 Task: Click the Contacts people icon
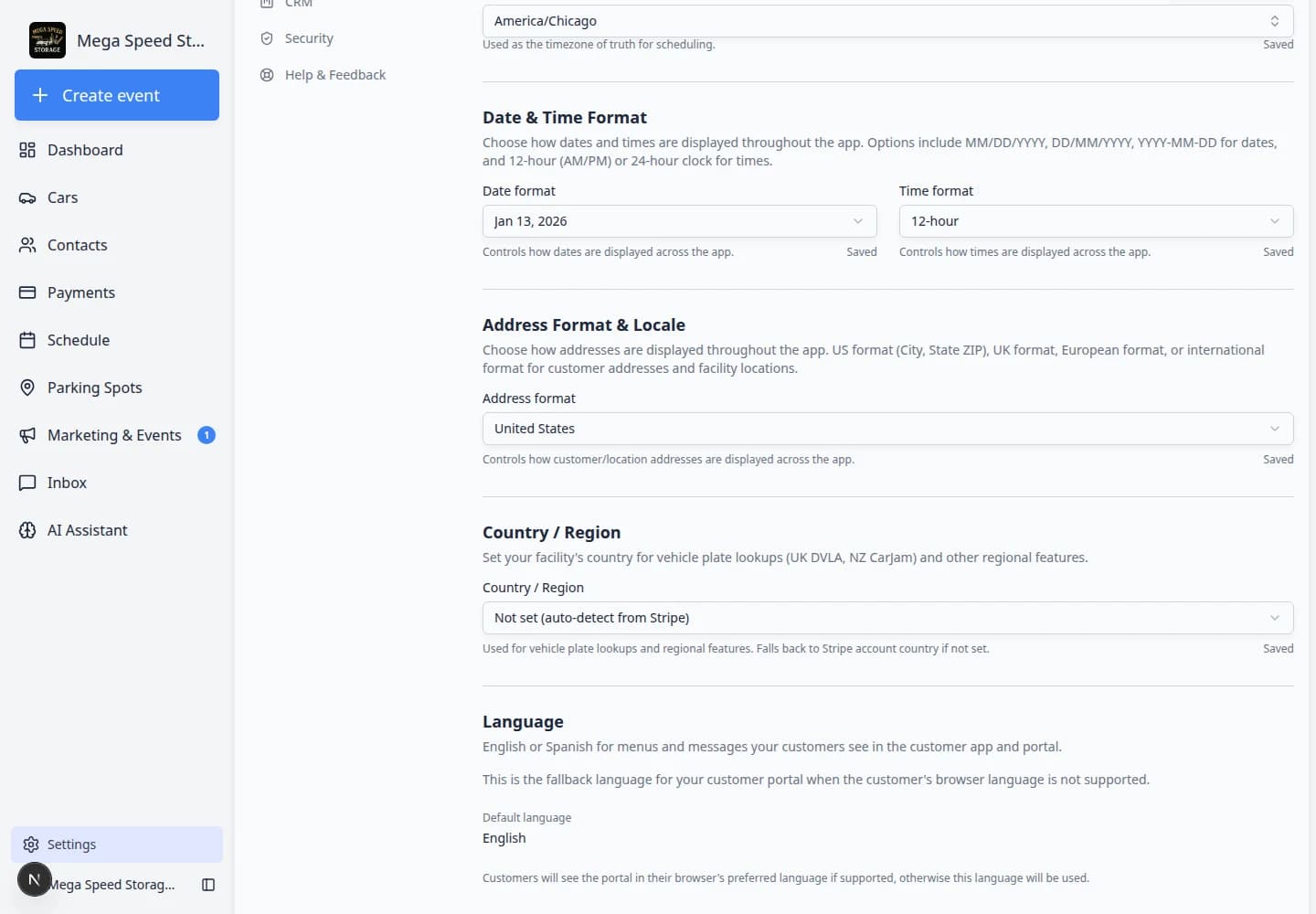click(27, 245)
